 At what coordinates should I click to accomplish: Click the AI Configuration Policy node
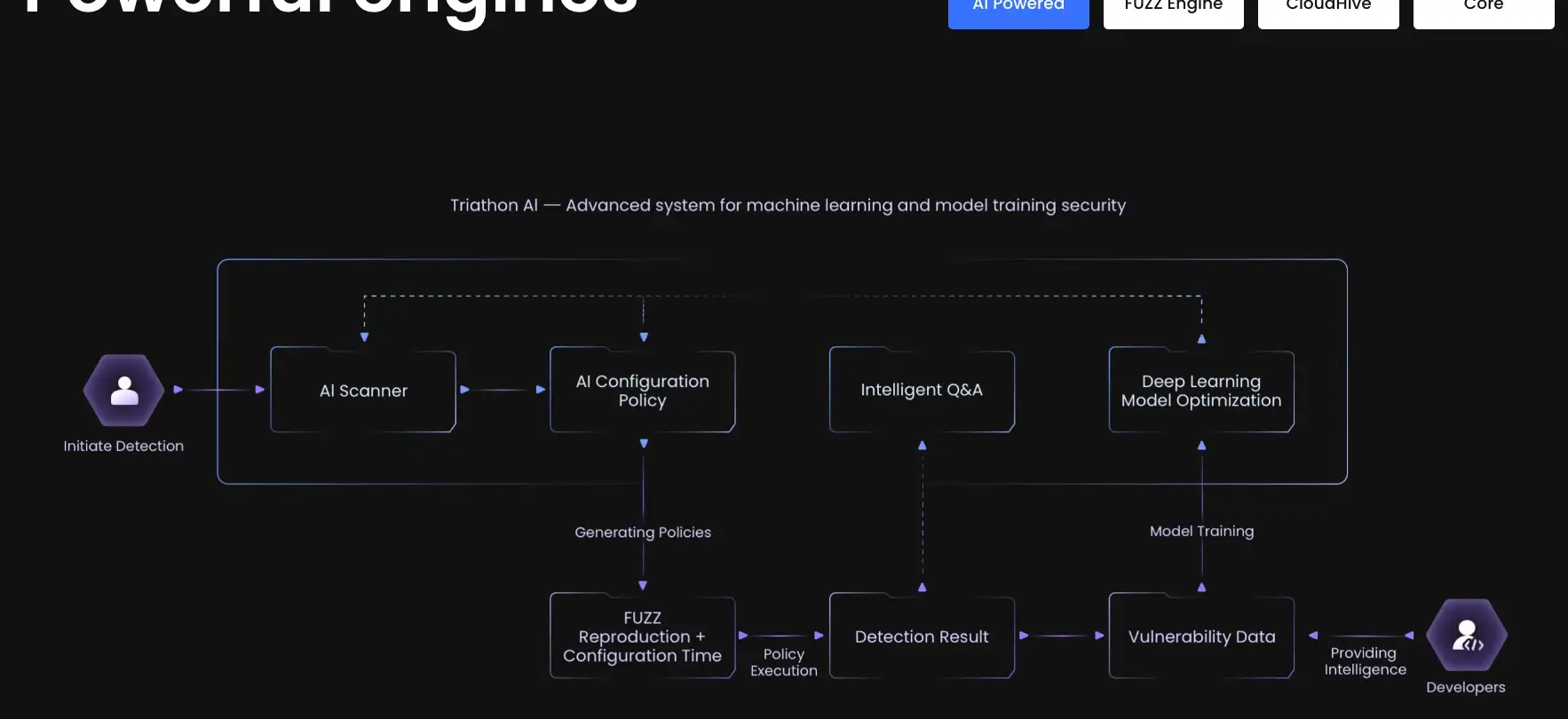(642, 391)
